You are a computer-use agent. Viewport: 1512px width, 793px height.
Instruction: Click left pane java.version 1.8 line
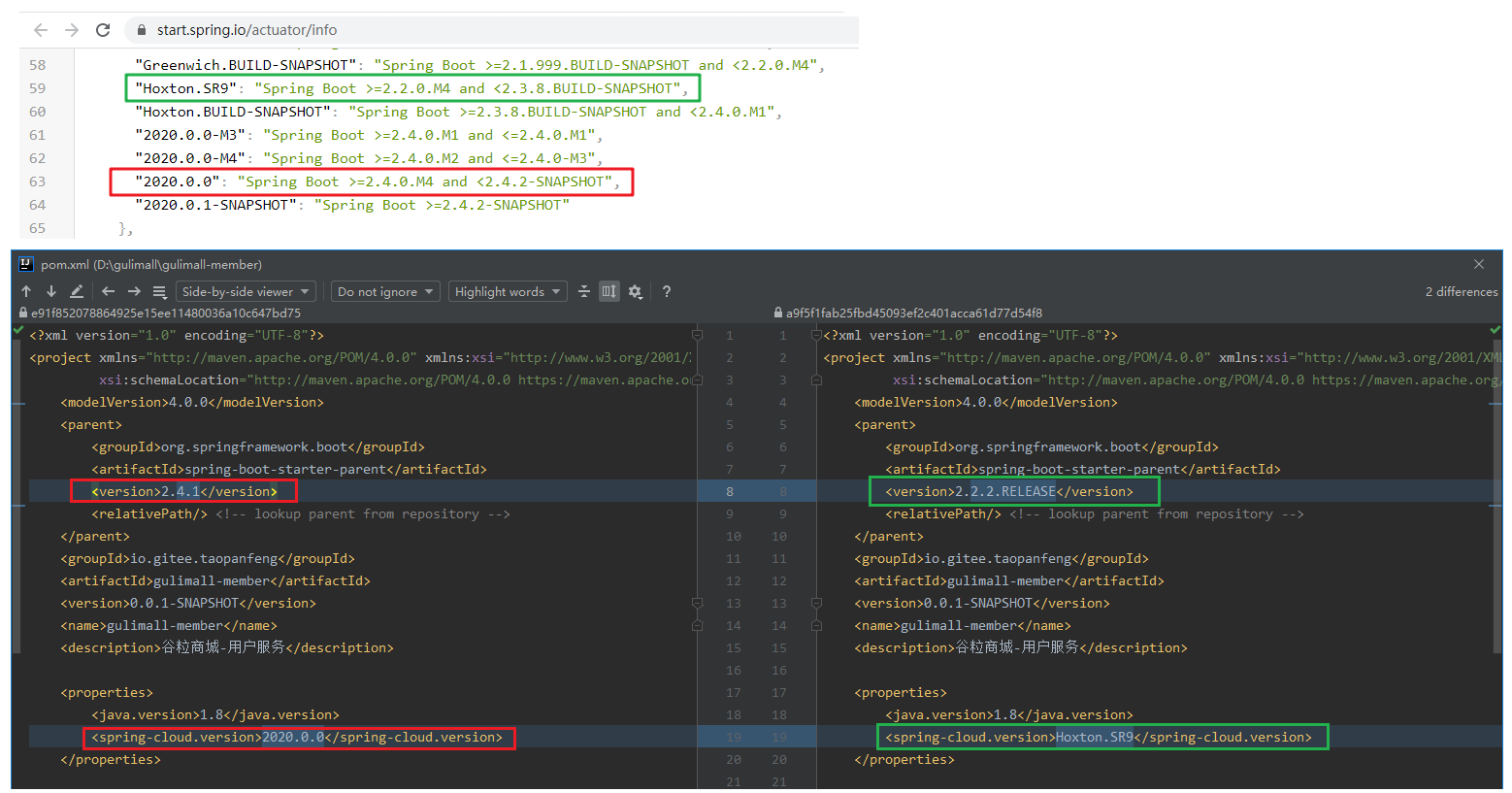[215, 714]
